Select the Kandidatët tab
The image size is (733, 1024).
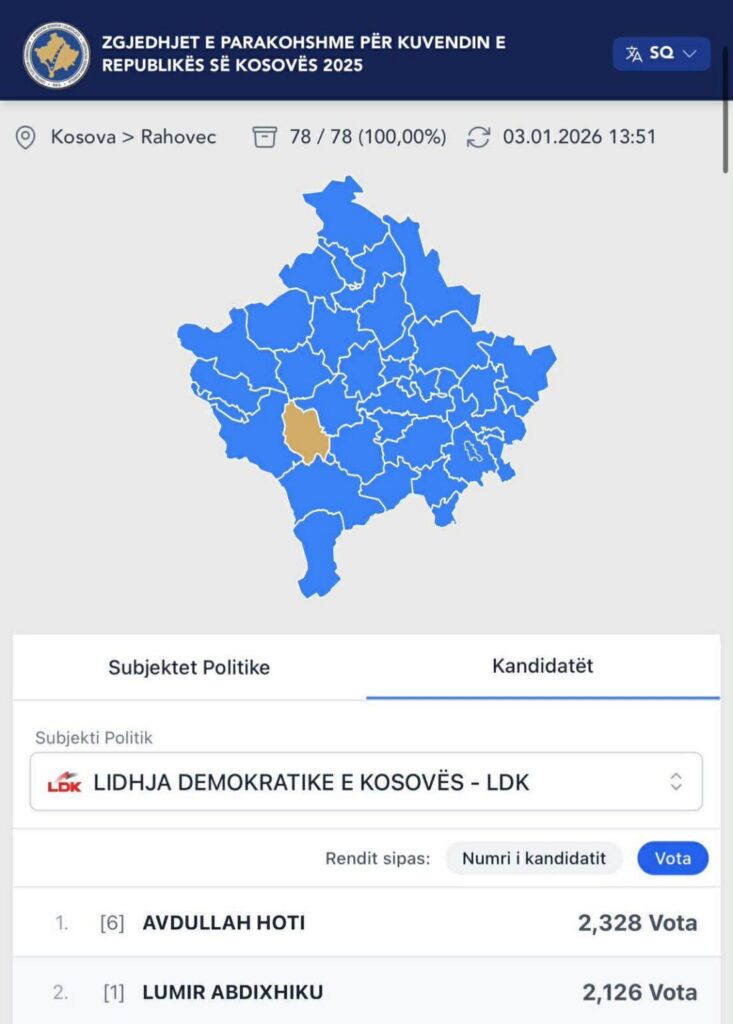pos(542,666)
